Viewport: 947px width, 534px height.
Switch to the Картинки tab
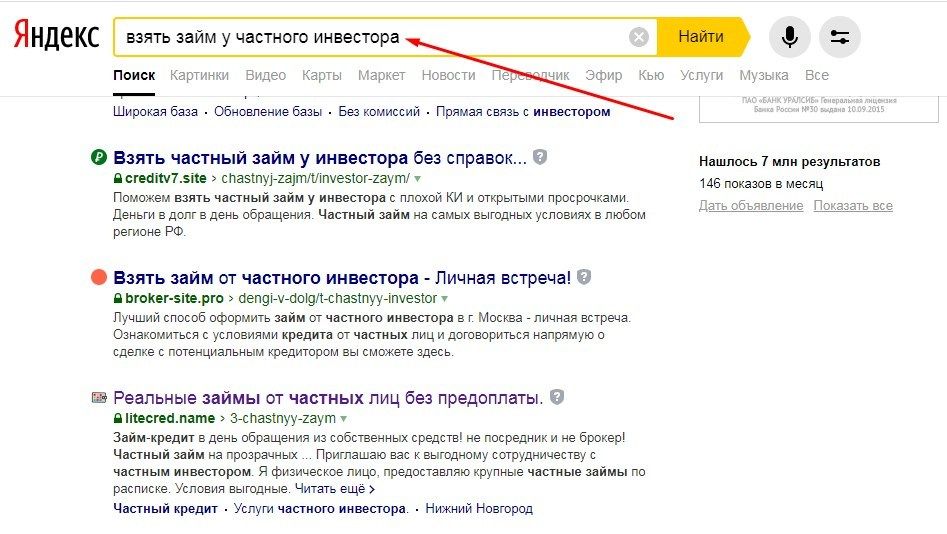199,75
